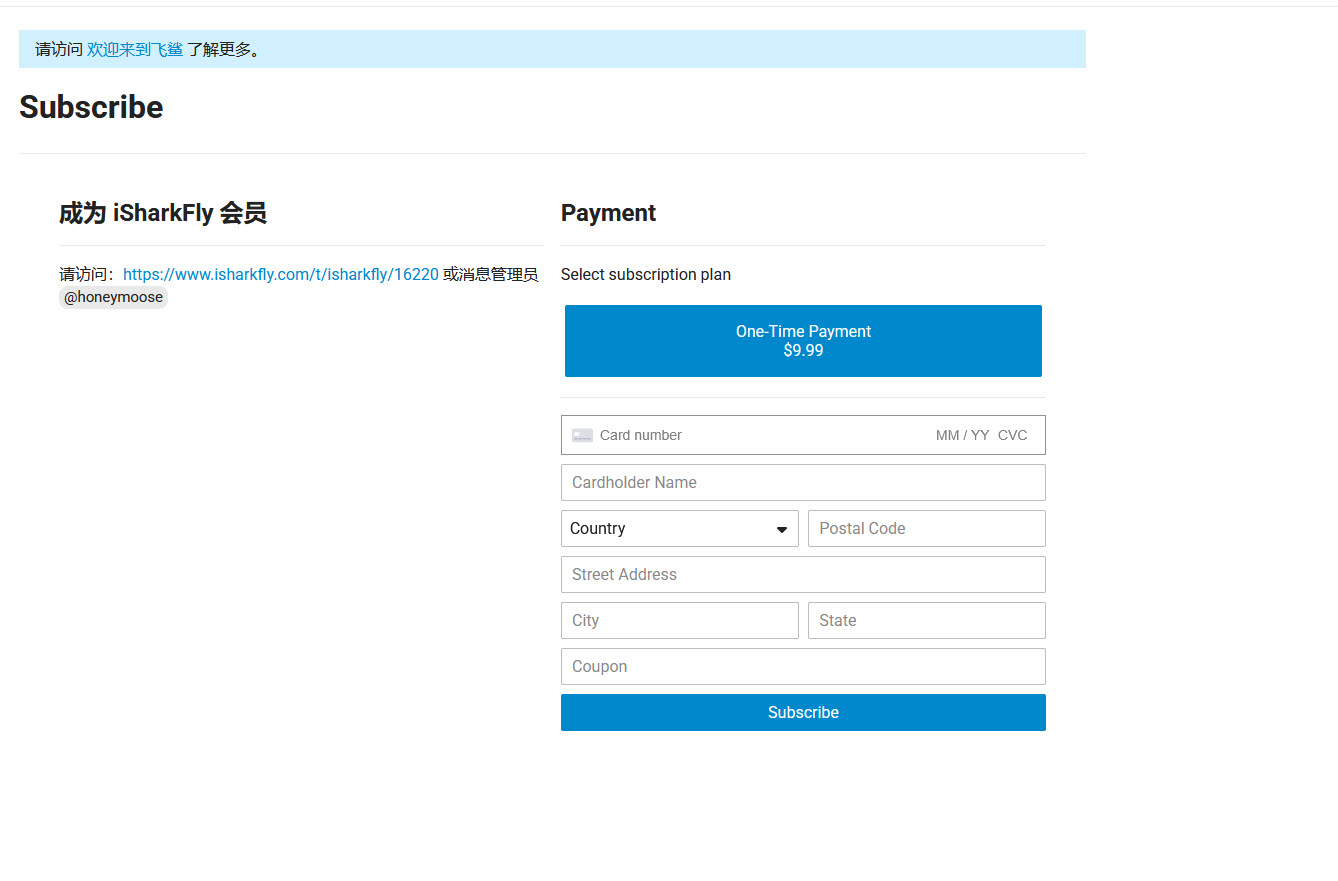Click the Postal Code input

click(927, 529)
